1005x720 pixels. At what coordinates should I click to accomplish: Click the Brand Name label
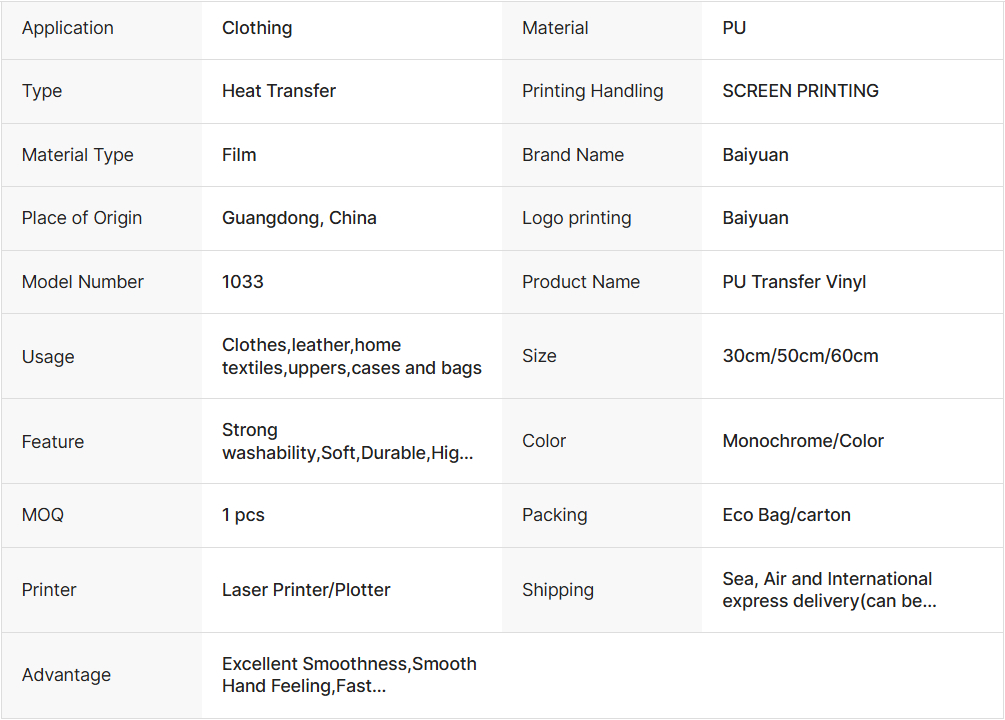tap(573, 155)
